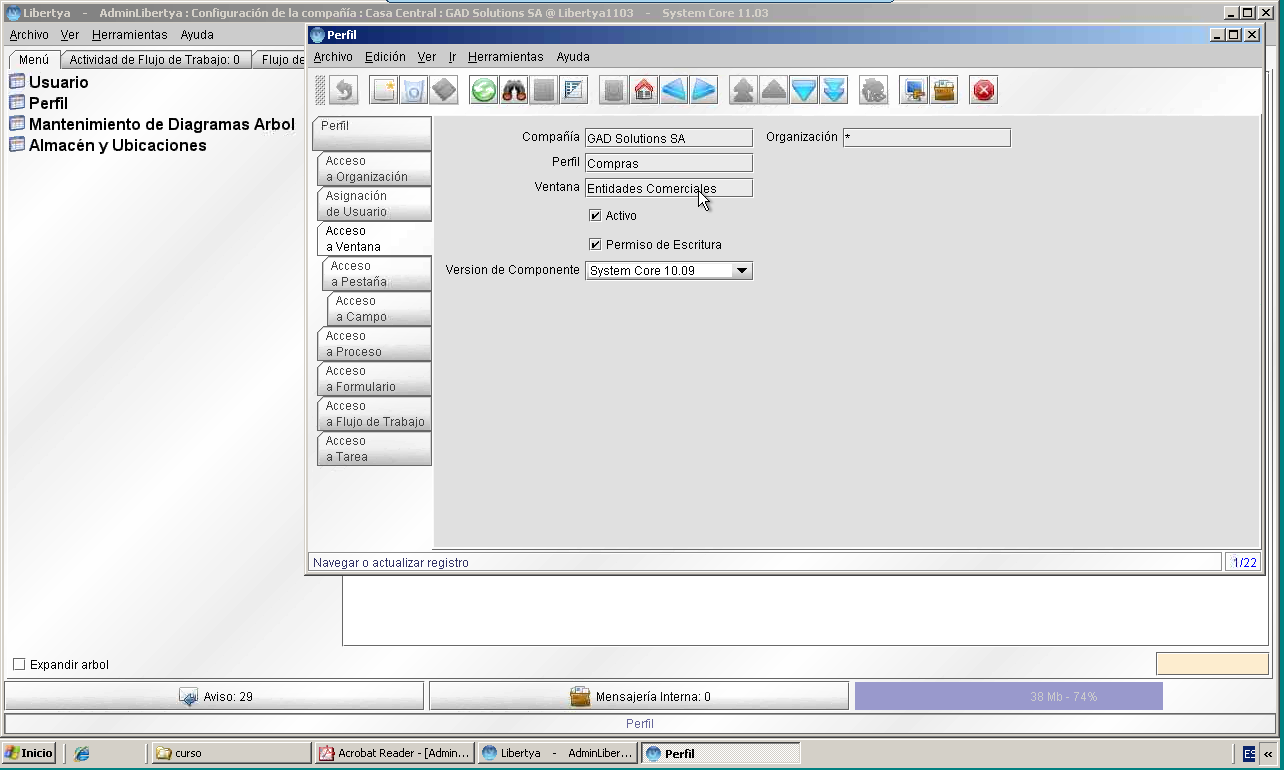Click the Mensajería Interna: 0 button
The height and width of the screenshot is (770, 1284).
[639, 697]
